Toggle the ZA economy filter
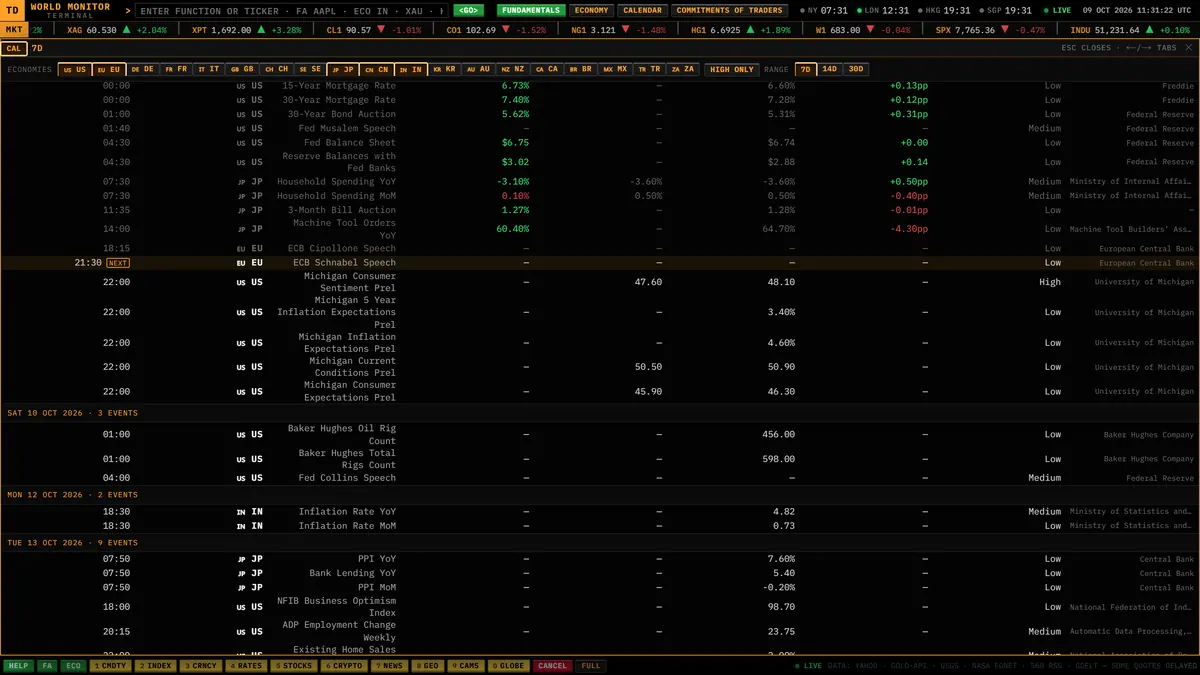Viewport: 1200px width, 675px height. (684, 70)
